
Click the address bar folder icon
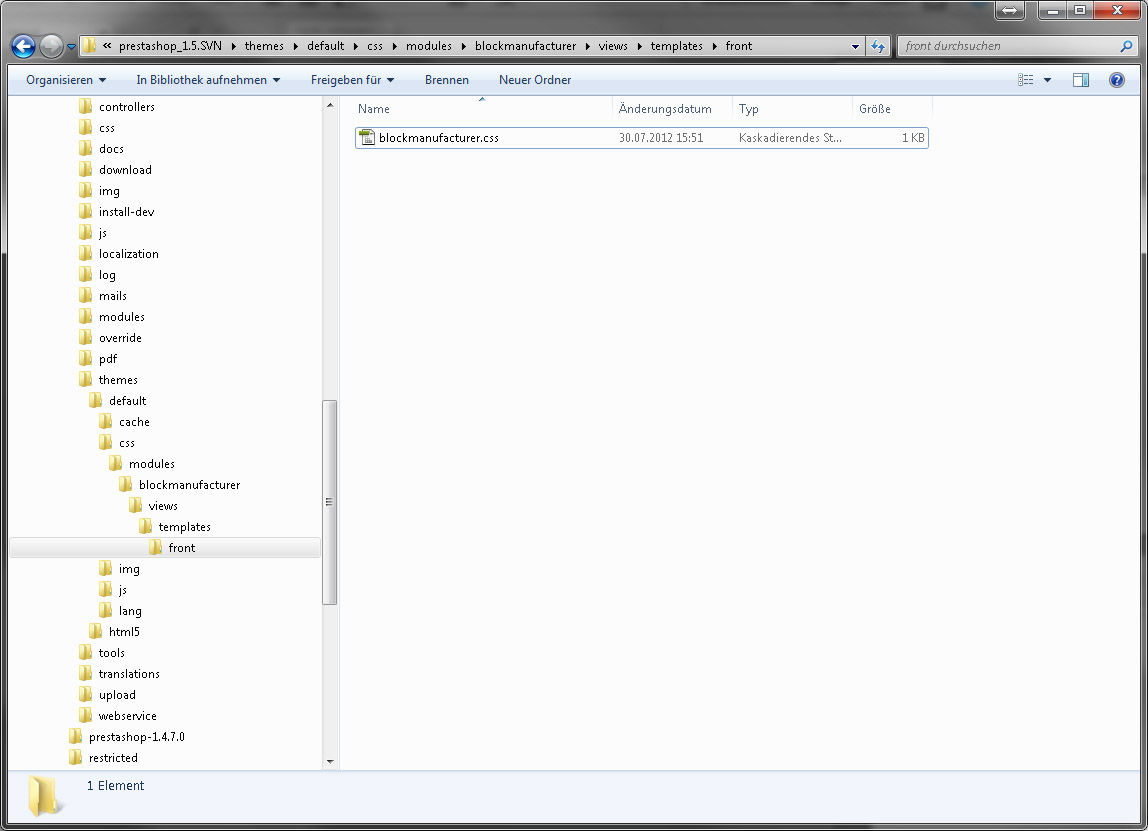click(89, 46)
